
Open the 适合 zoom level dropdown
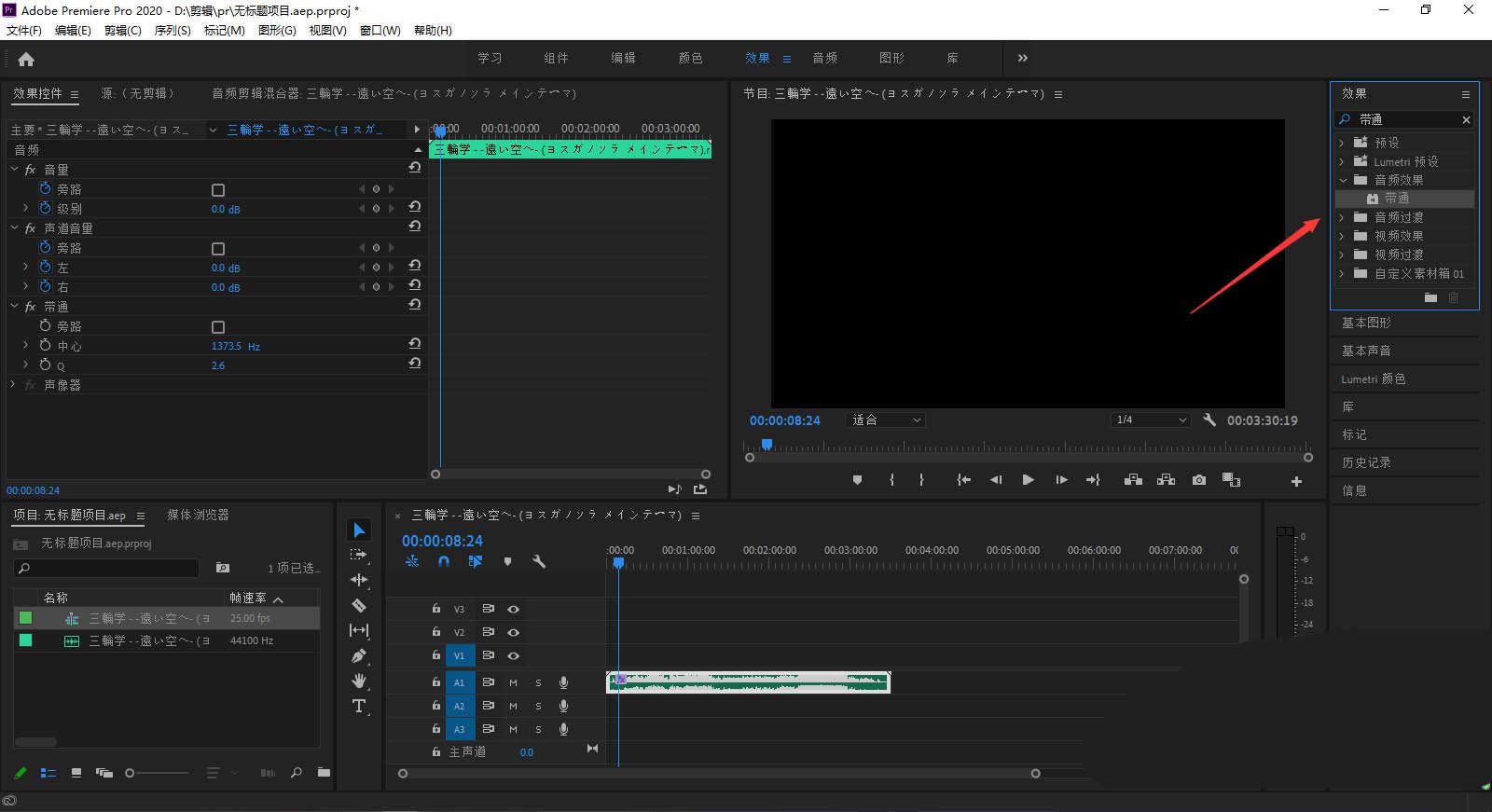pyautogui.click(x=886, y=420)
